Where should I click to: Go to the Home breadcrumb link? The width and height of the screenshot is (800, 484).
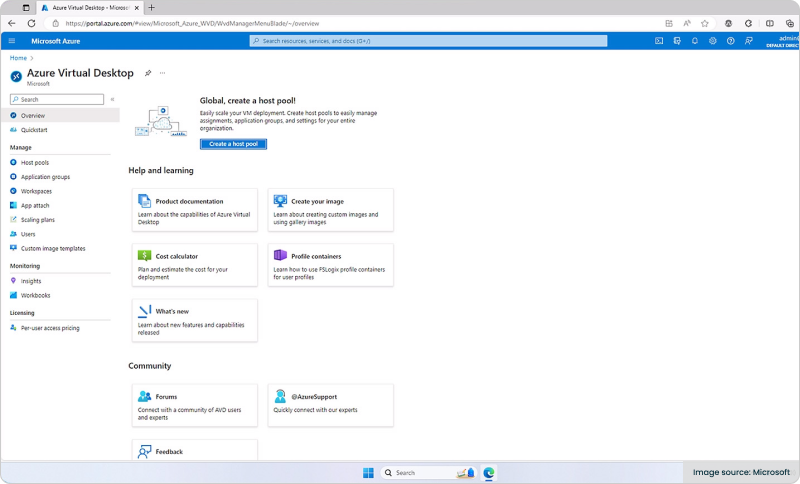pos(18,58)
